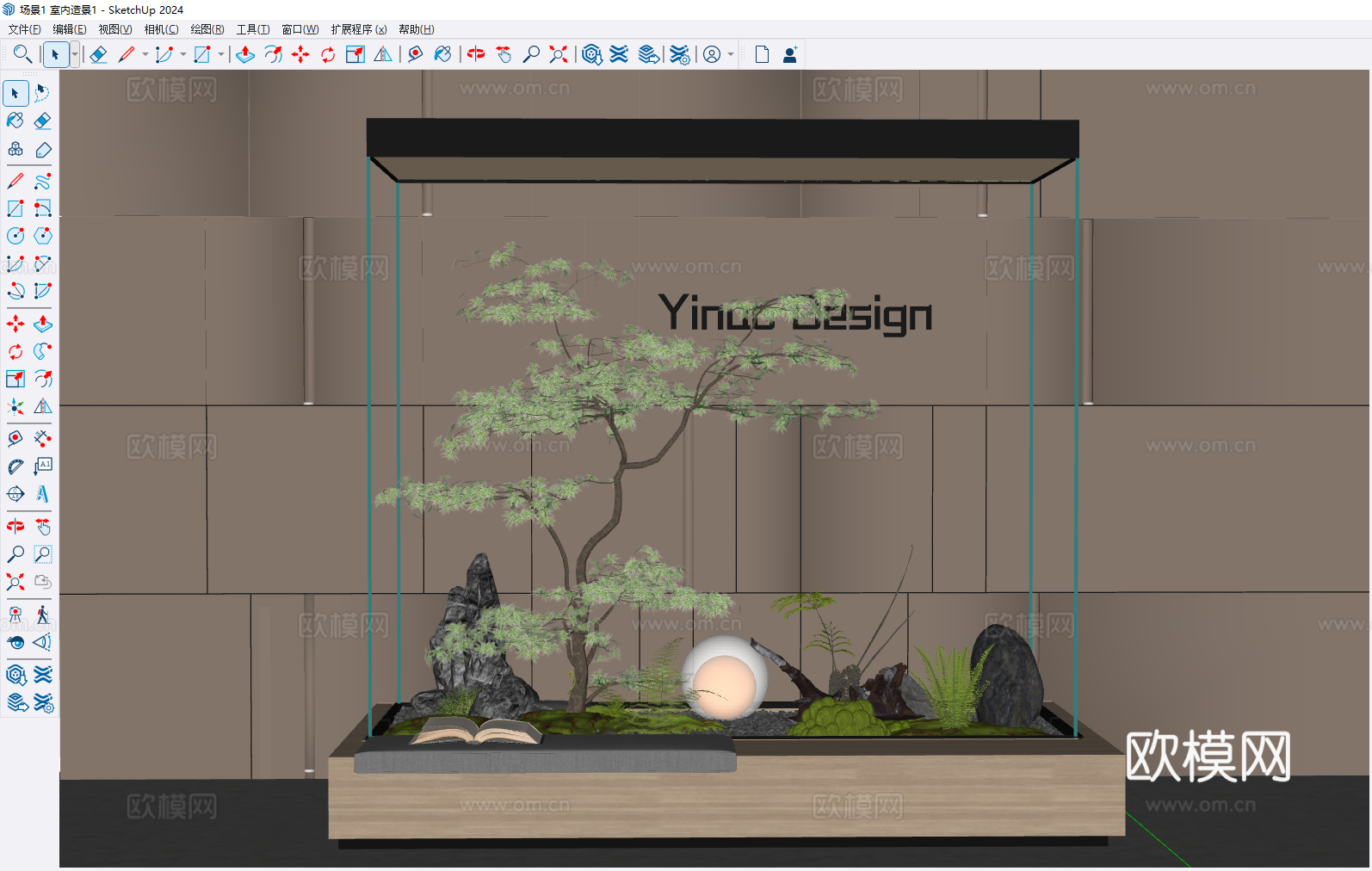
Task: Click the Position Camera tool
Action: point(15,615)
